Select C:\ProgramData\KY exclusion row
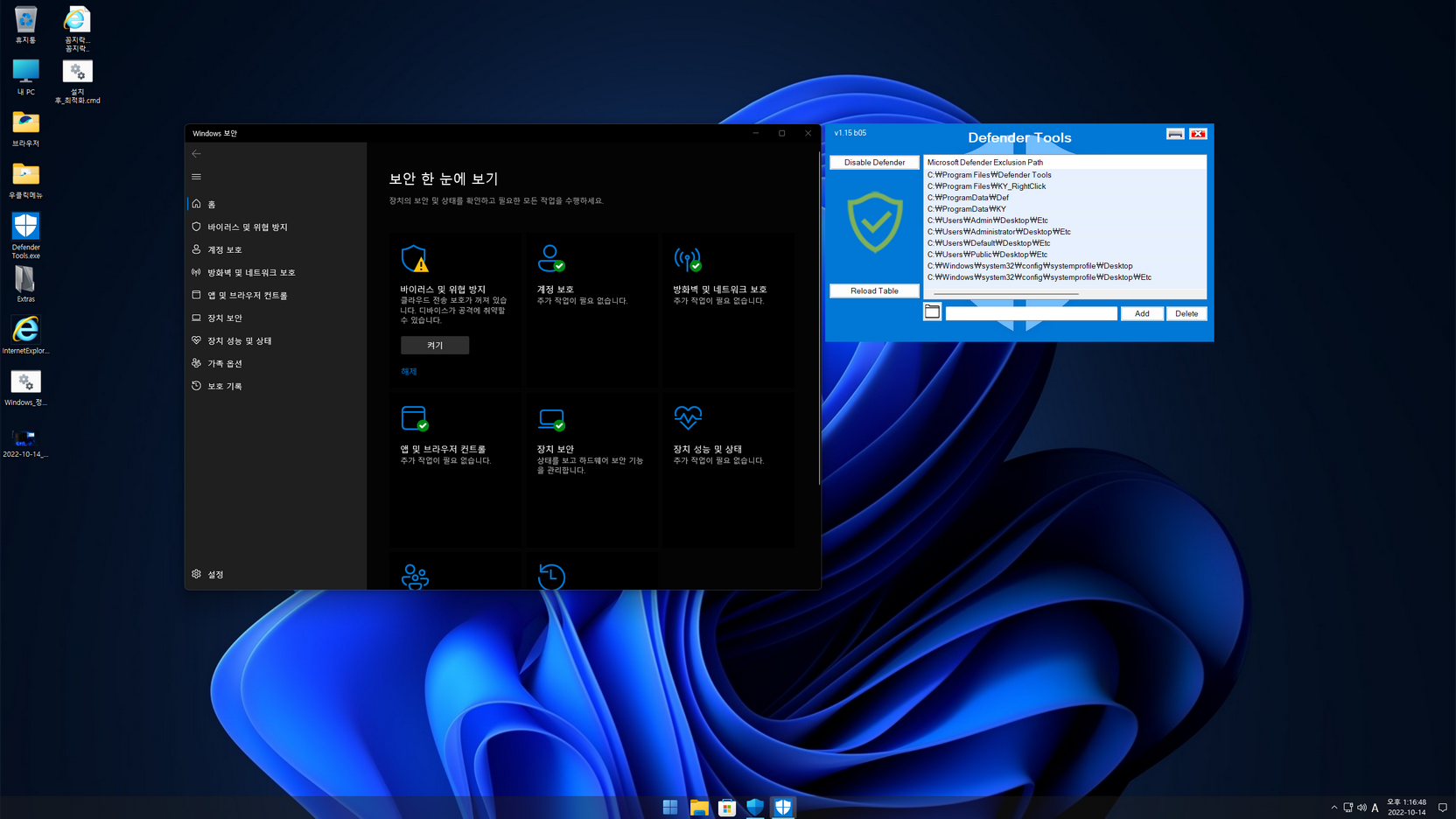This screenshot has width=1456, height=819. click(1065, 209)
